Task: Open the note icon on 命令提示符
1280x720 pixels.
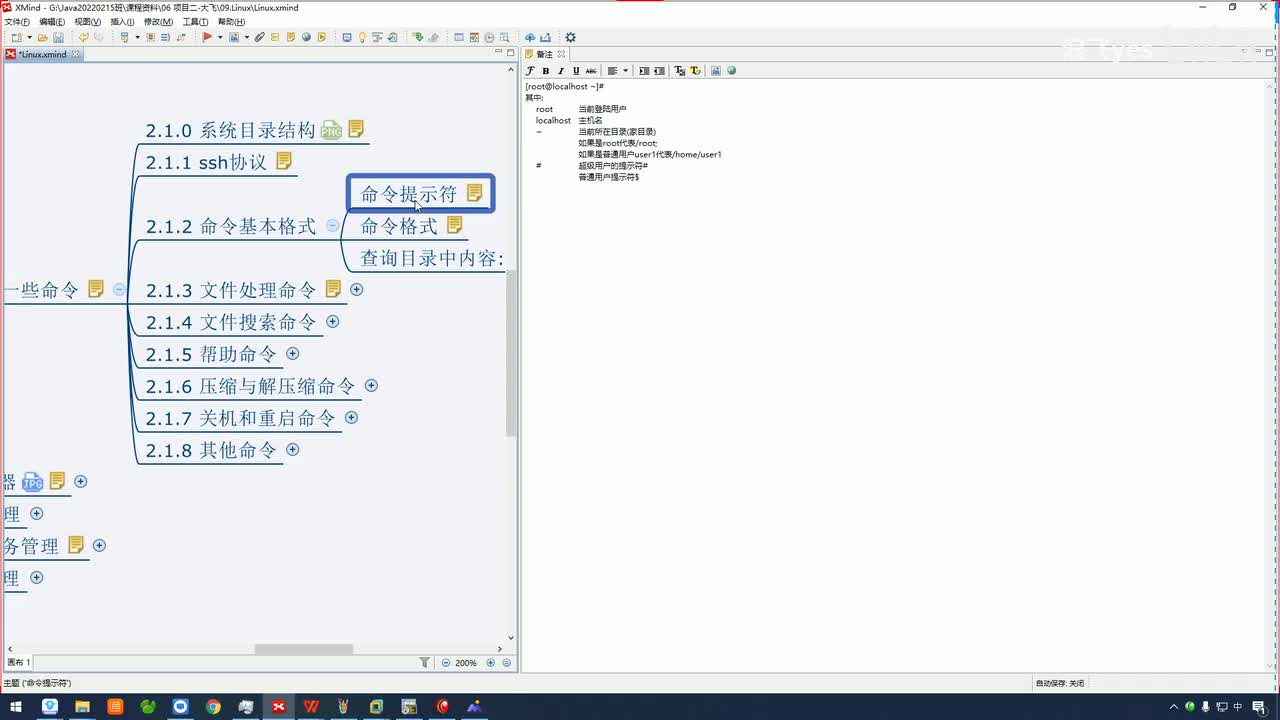Action: (x=475, y=193)
